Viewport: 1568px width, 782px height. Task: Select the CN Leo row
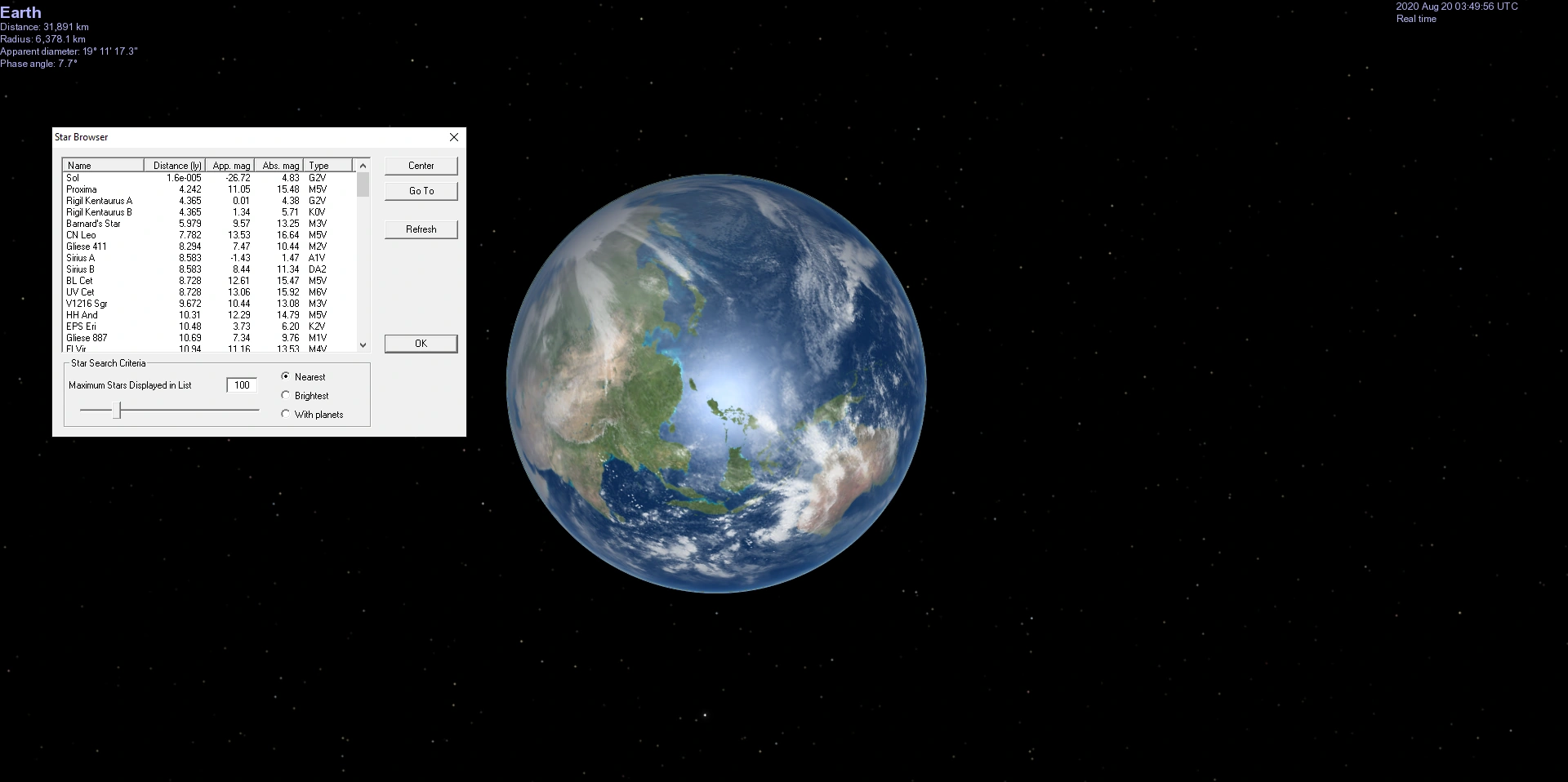coord(209,235)
